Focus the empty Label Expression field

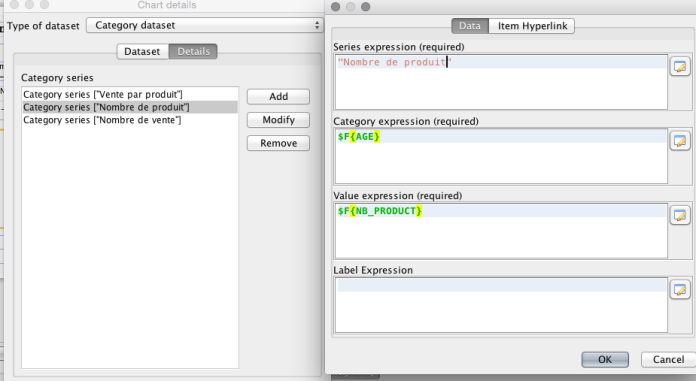coord(501,305)
